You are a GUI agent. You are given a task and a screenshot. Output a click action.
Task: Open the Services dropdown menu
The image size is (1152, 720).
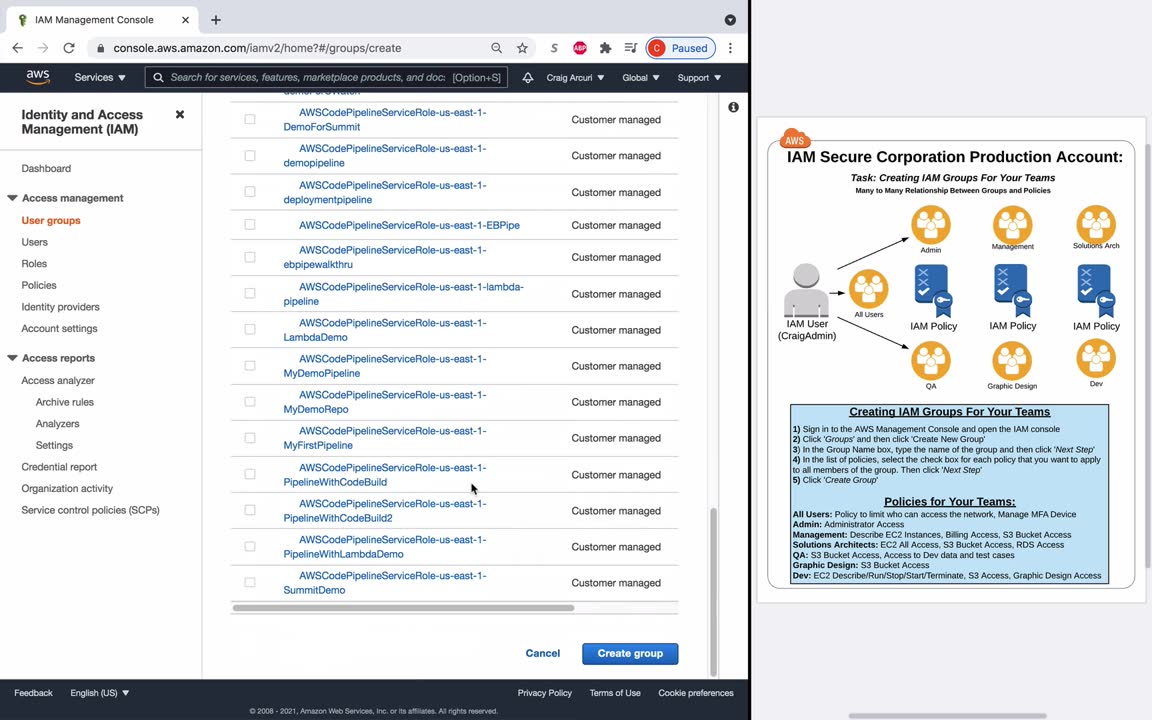pyautogui.click(x=100, y=77)
